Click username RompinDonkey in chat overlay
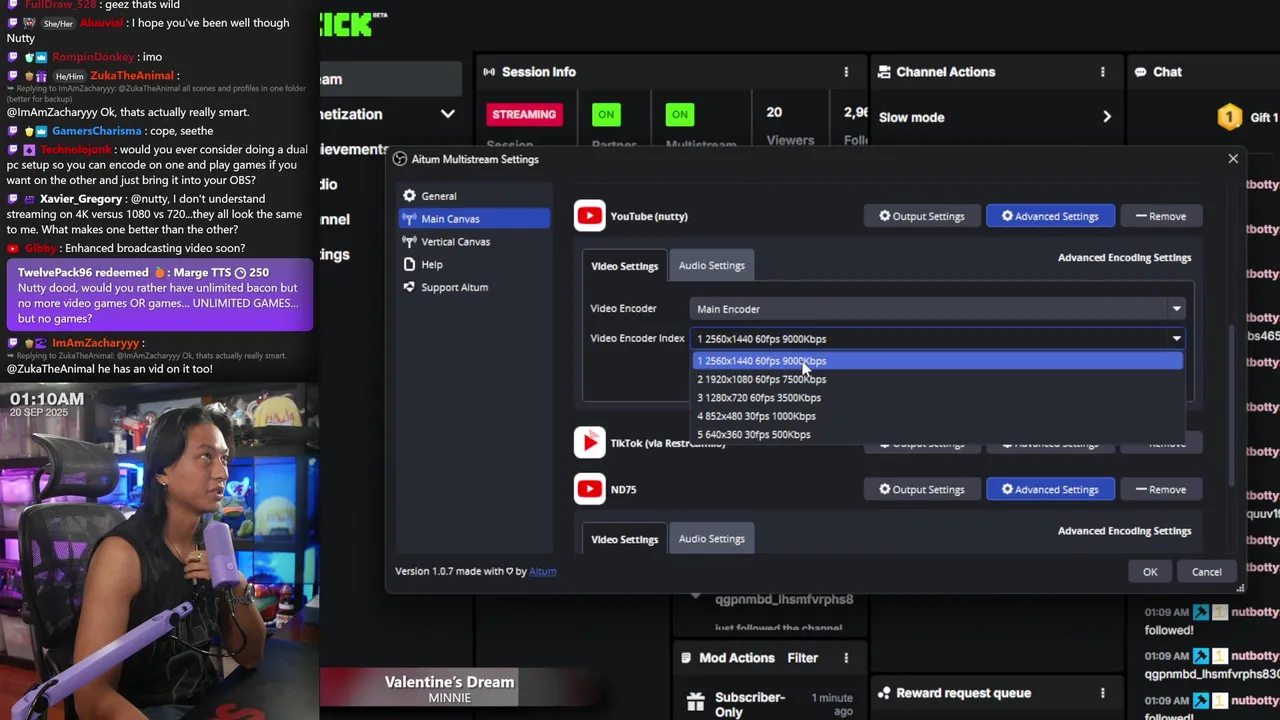This screenshot has height=720, width=1280. pyautogui.click(x=93, y=57)
